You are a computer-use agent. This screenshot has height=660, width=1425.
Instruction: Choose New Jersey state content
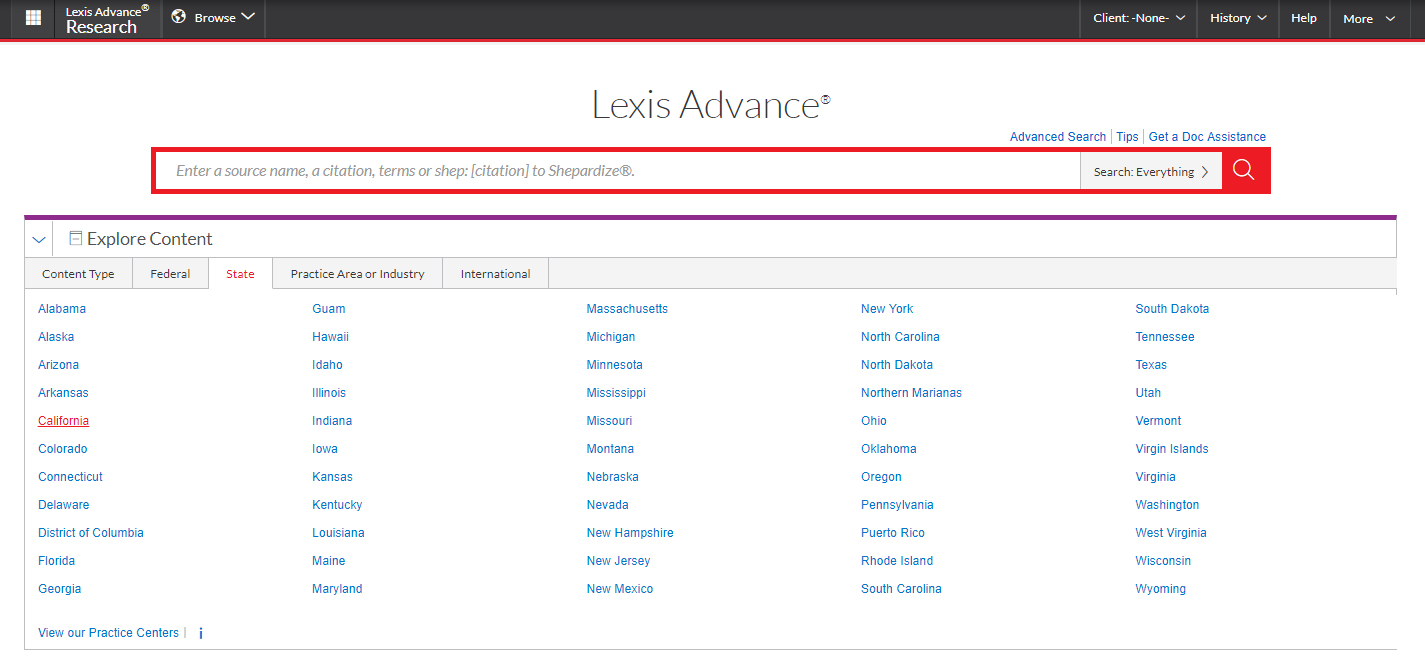[618, 561]
